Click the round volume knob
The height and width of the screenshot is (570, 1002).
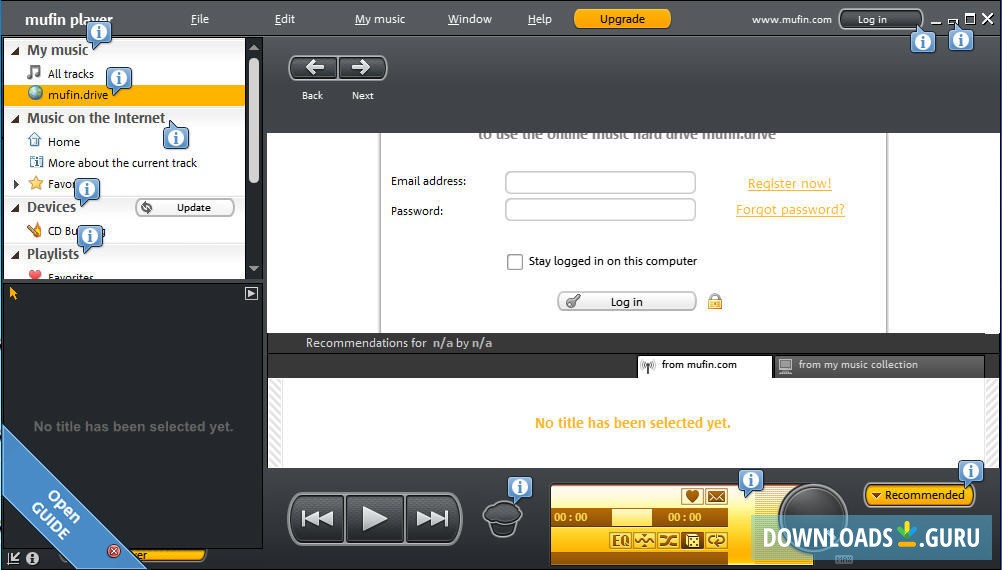coord(813,518)
